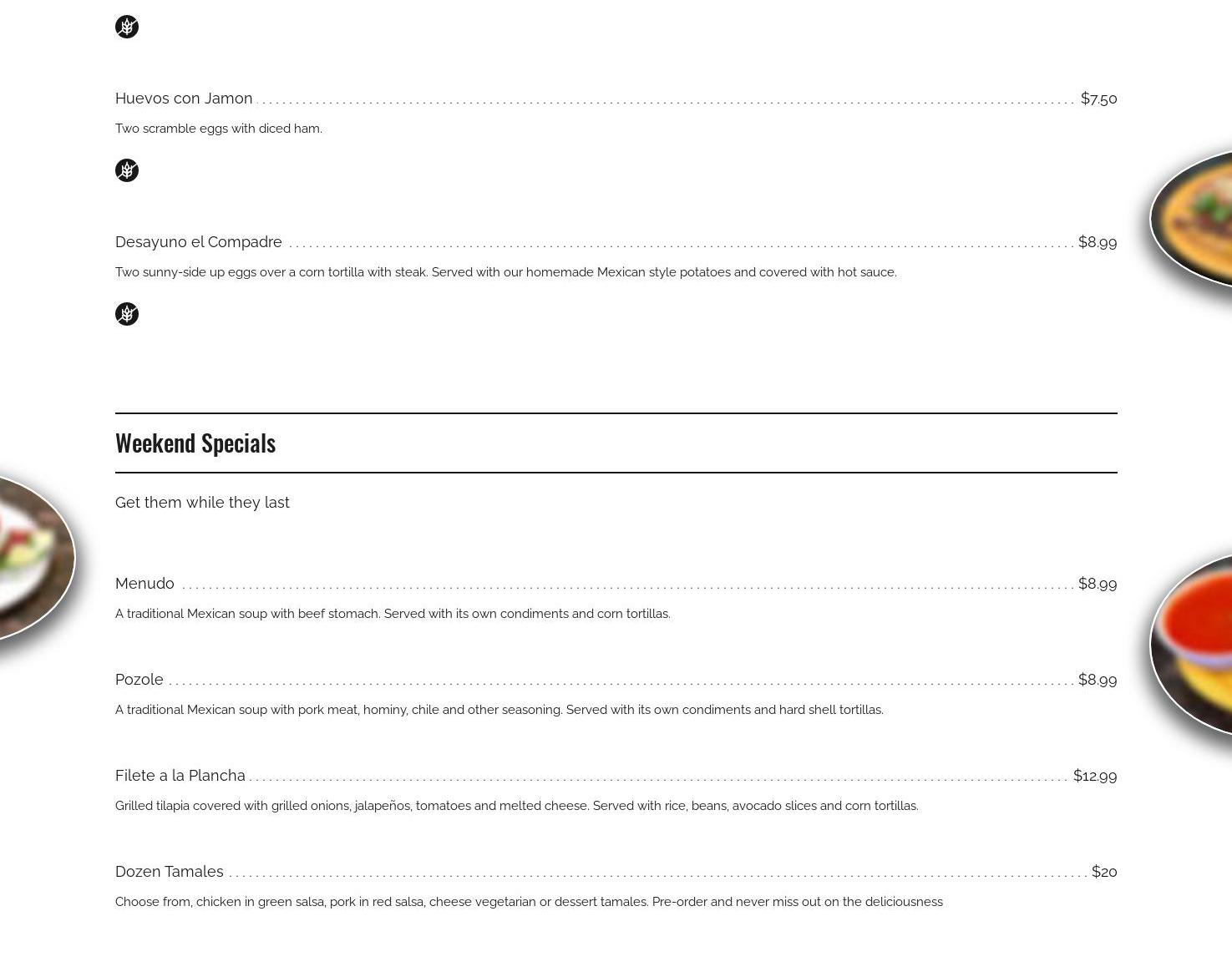Viewport: 1232px width, 977px height.
Task: Click the Pozole pork and hominy description
Action: coord(499,710)
